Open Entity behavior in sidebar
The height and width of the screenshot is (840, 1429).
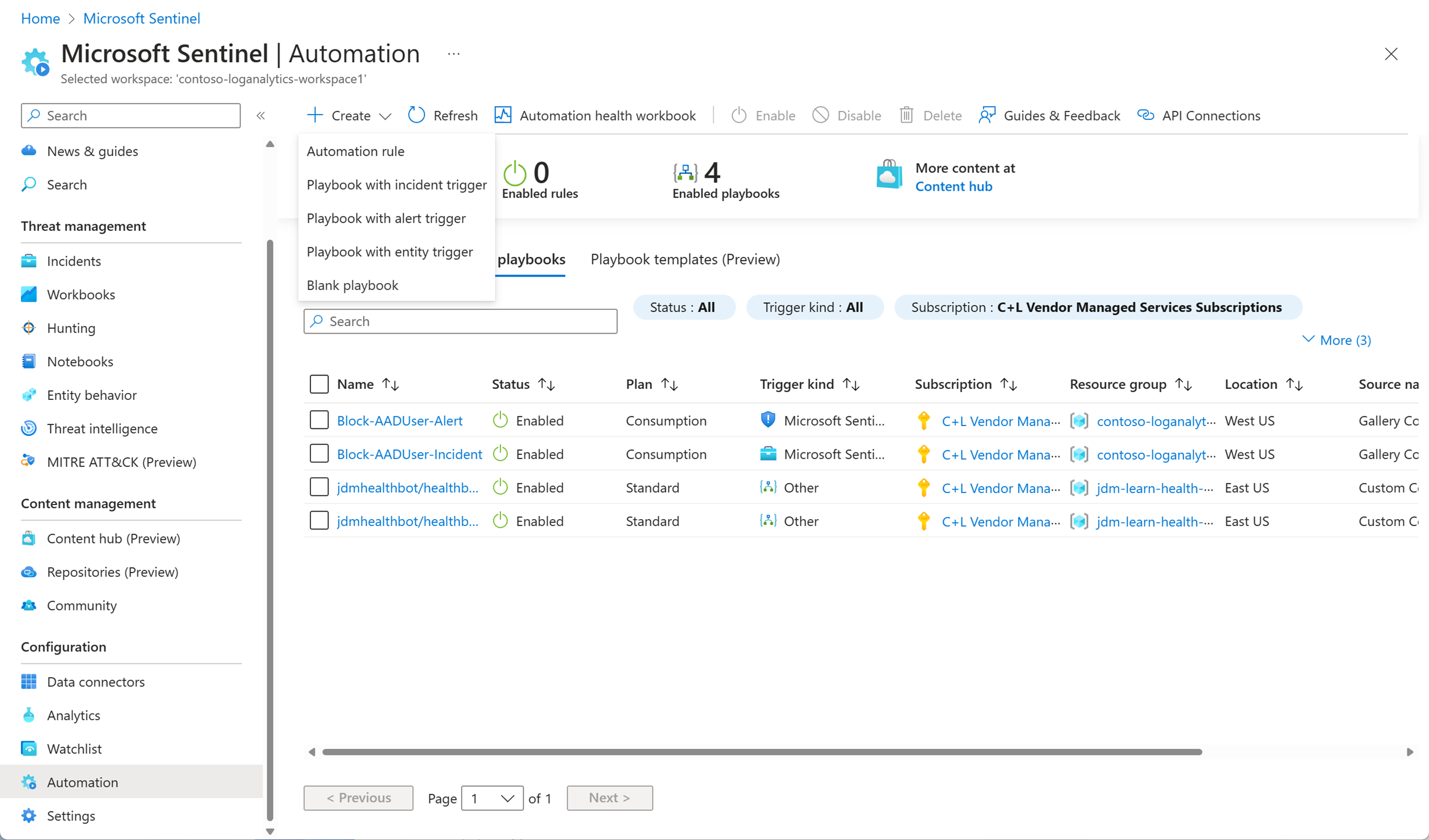pyautogui.click(x=91, y=395)
